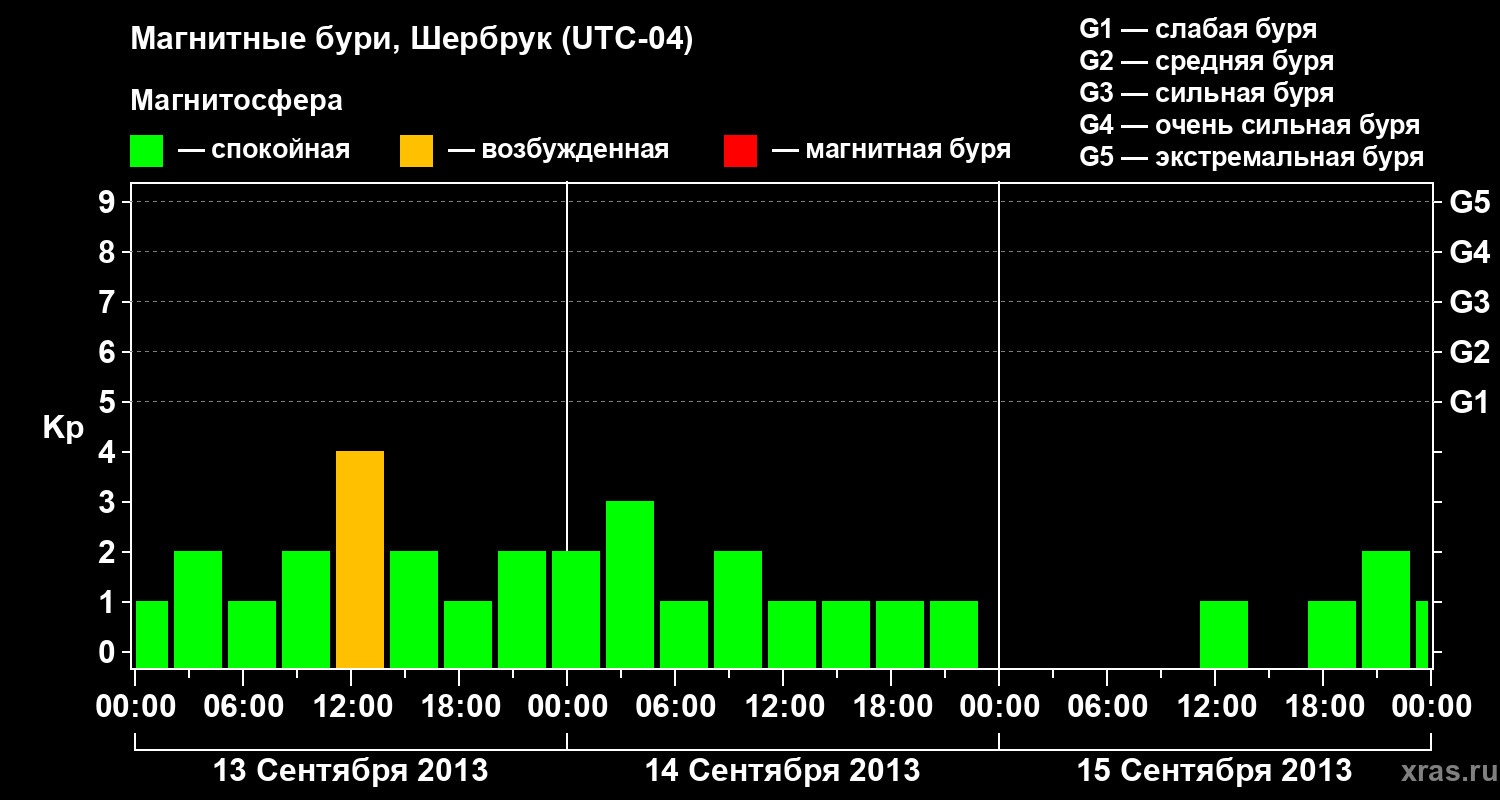The width and height of the screenshot is (1500, 800).
Task: Click the Kp 2 bar at 21:00 on 15 September
Action: pos(1386,610)
